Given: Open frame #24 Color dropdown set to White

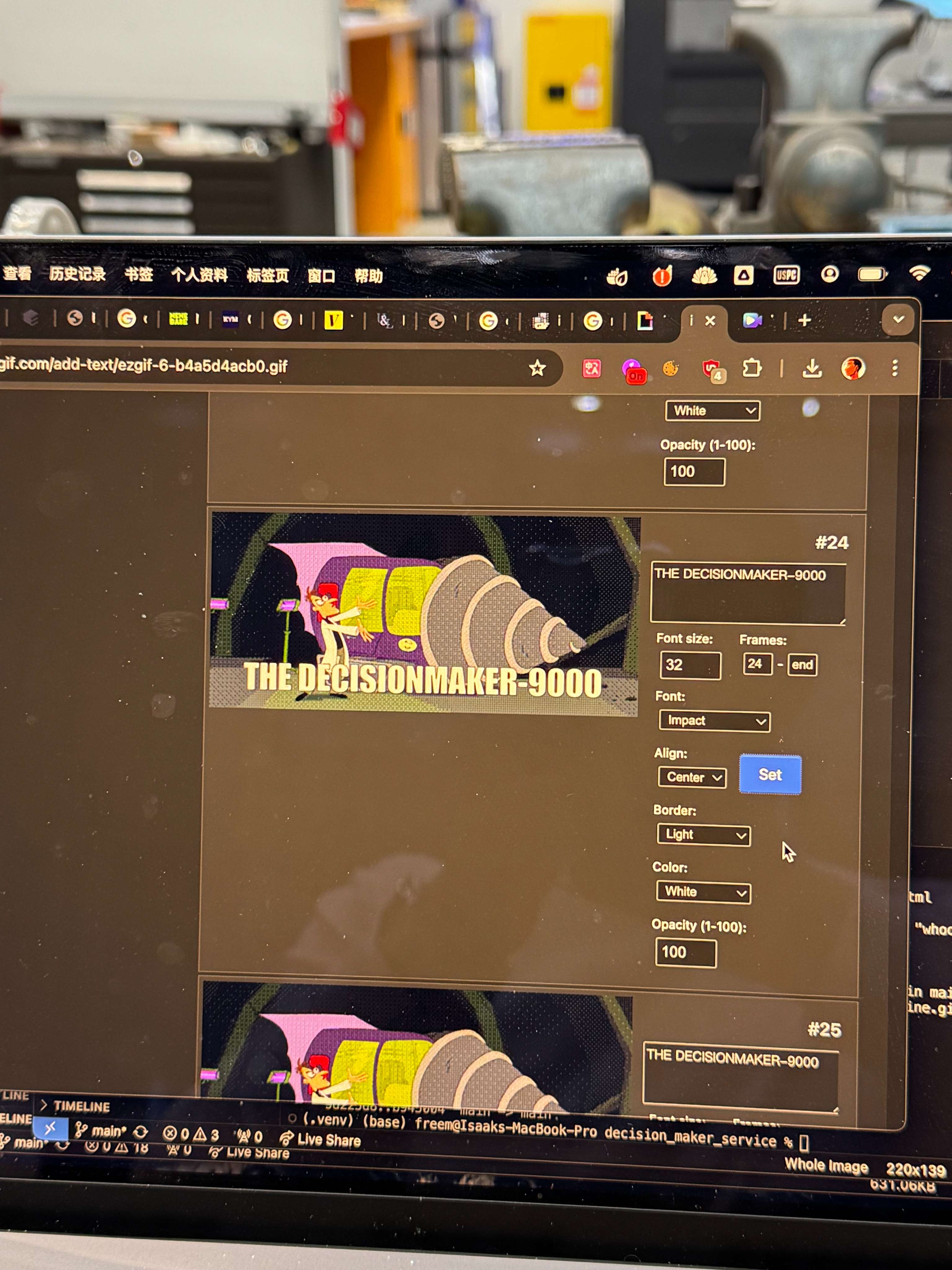Looking at the screenshot, I should click(x=703, y=892).
